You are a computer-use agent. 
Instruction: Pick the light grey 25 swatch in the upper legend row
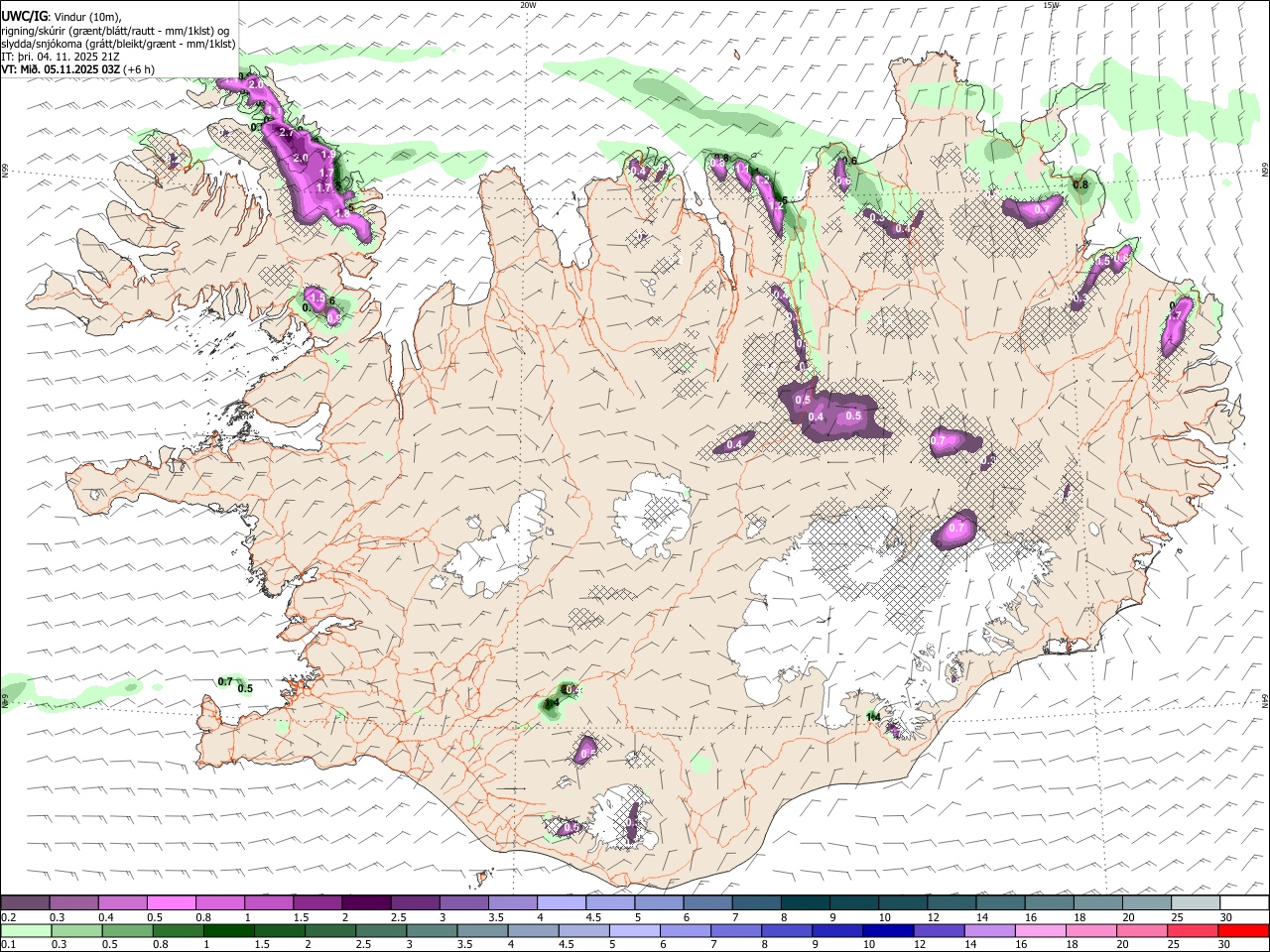click(1196, 903)
